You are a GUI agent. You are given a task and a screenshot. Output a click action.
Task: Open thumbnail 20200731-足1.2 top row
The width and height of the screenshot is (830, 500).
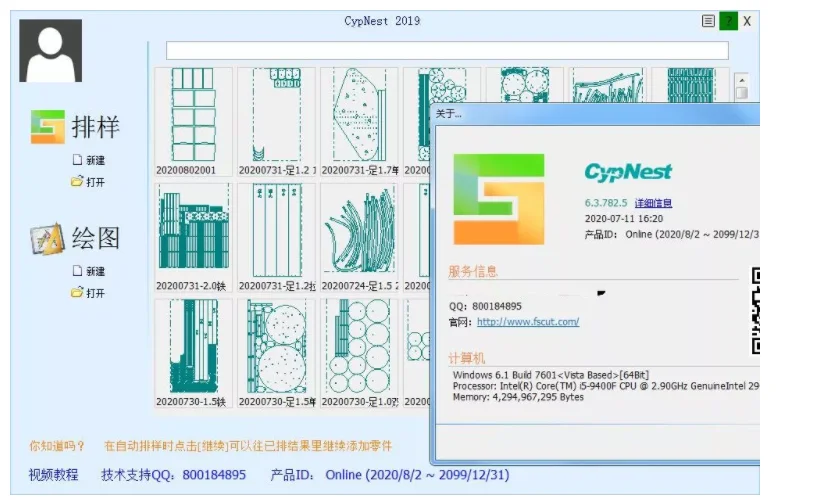(x=276, y=122)
